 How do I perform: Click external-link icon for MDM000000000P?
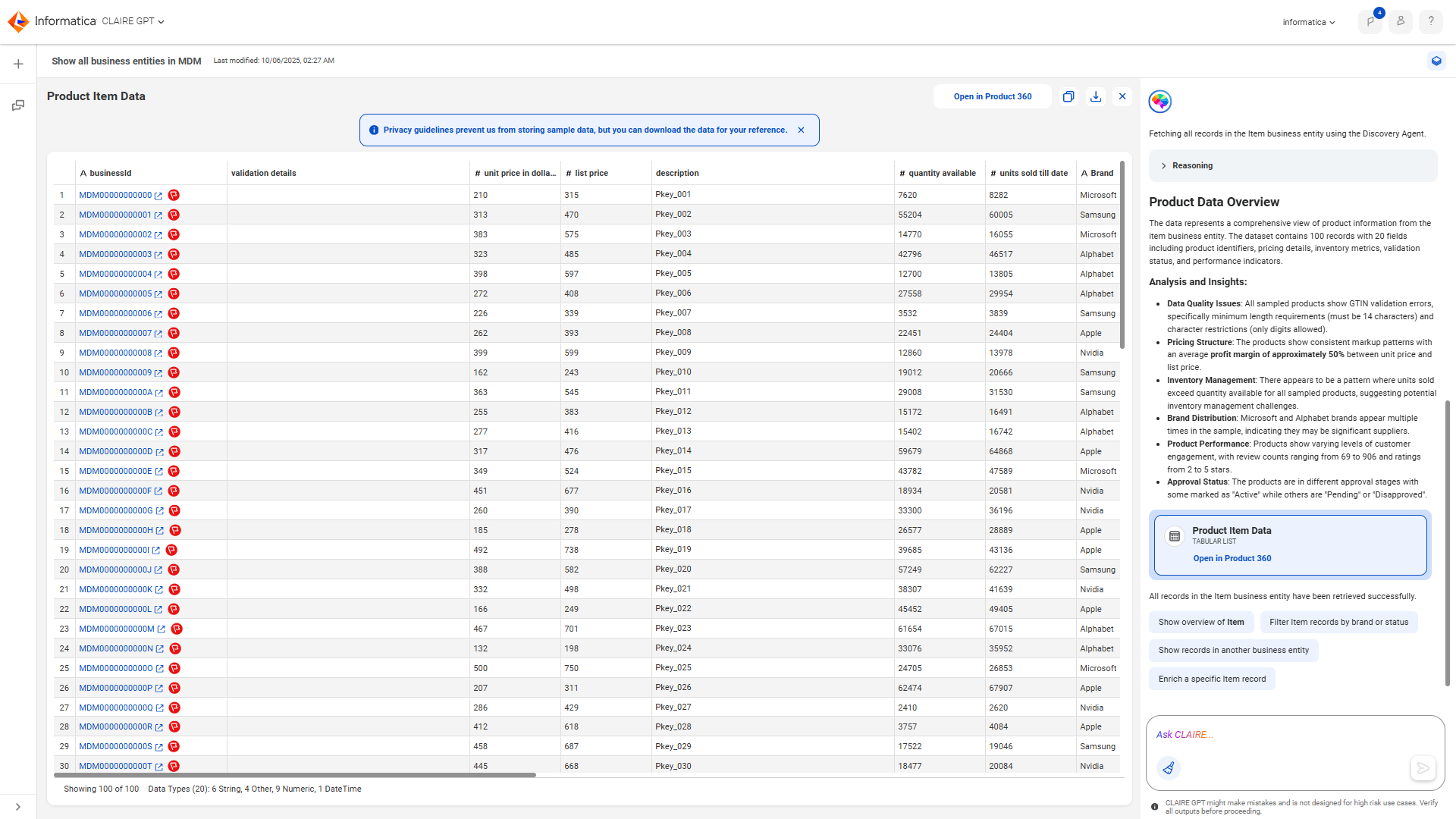coord(159,689)
